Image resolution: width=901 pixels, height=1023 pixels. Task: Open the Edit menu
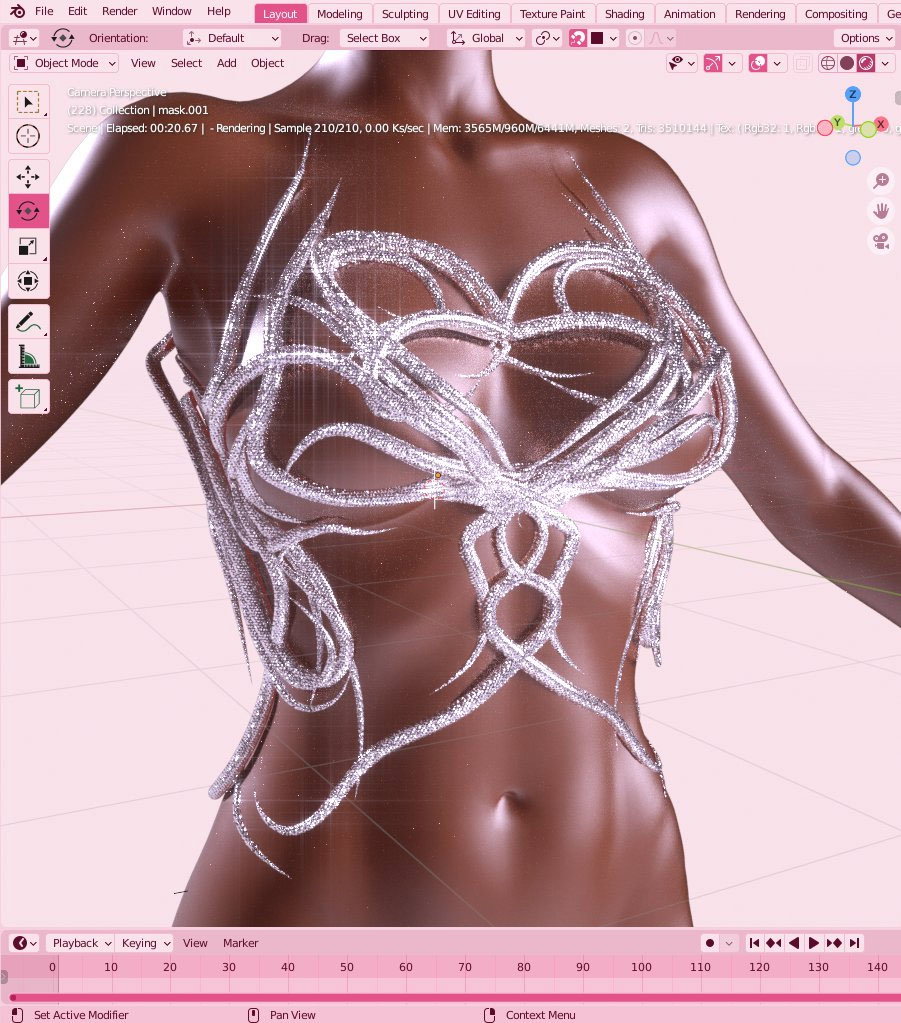coord(77,11)
